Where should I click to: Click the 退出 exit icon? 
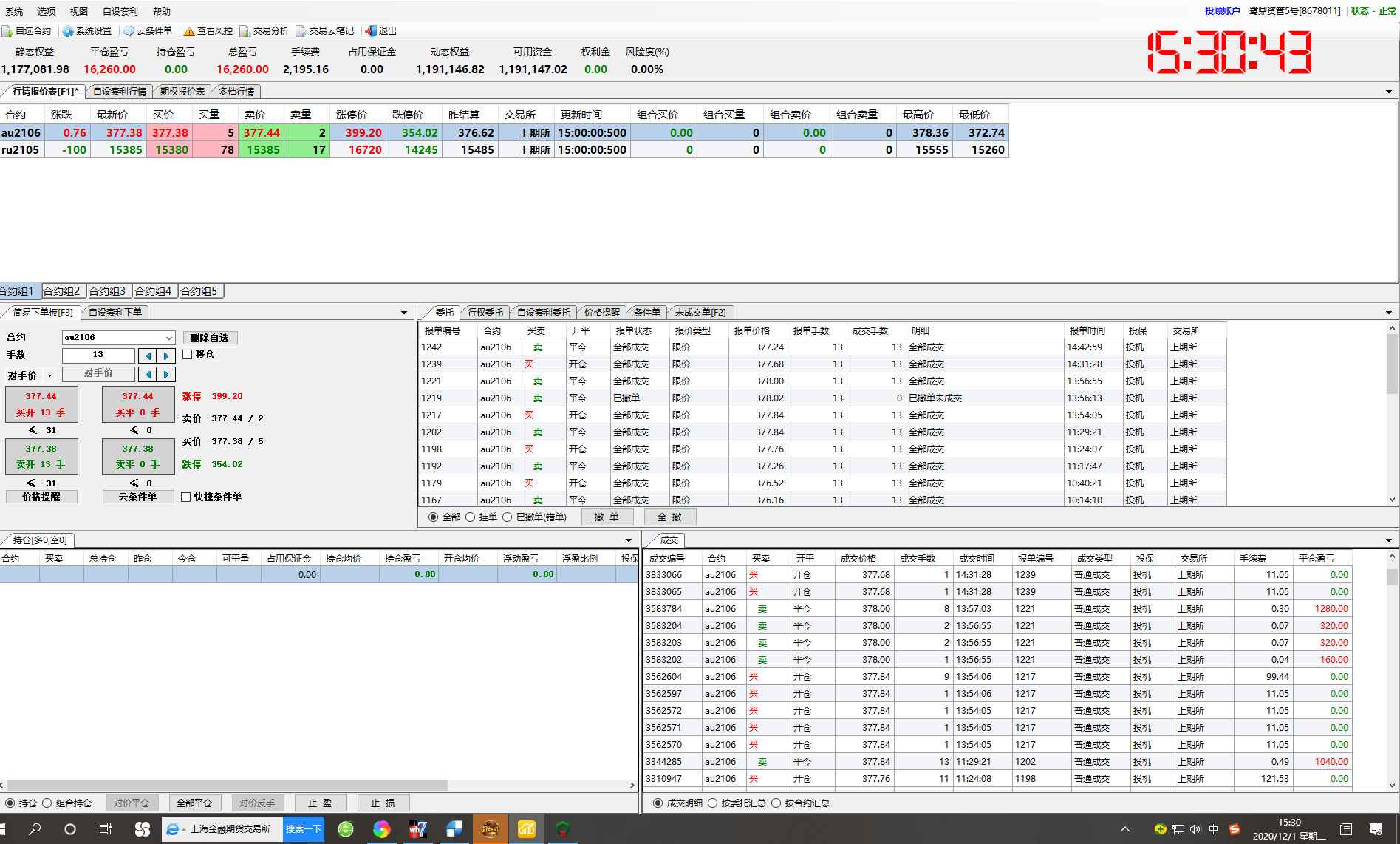pos(371,31)
